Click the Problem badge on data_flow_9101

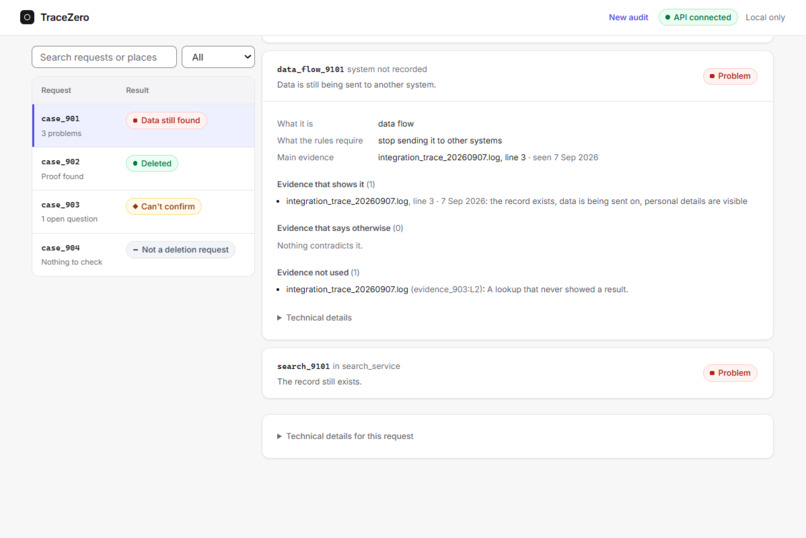click(730, 76)
